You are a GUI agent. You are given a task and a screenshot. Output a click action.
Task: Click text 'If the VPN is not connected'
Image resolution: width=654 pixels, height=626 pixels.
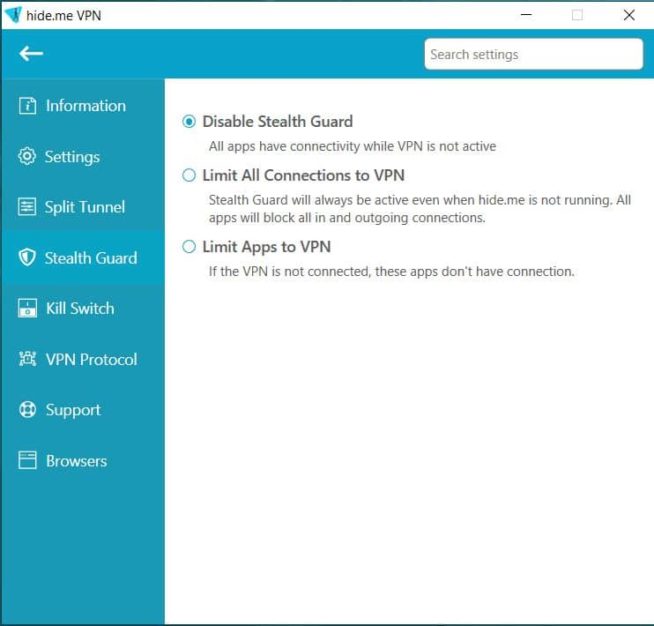391,272
